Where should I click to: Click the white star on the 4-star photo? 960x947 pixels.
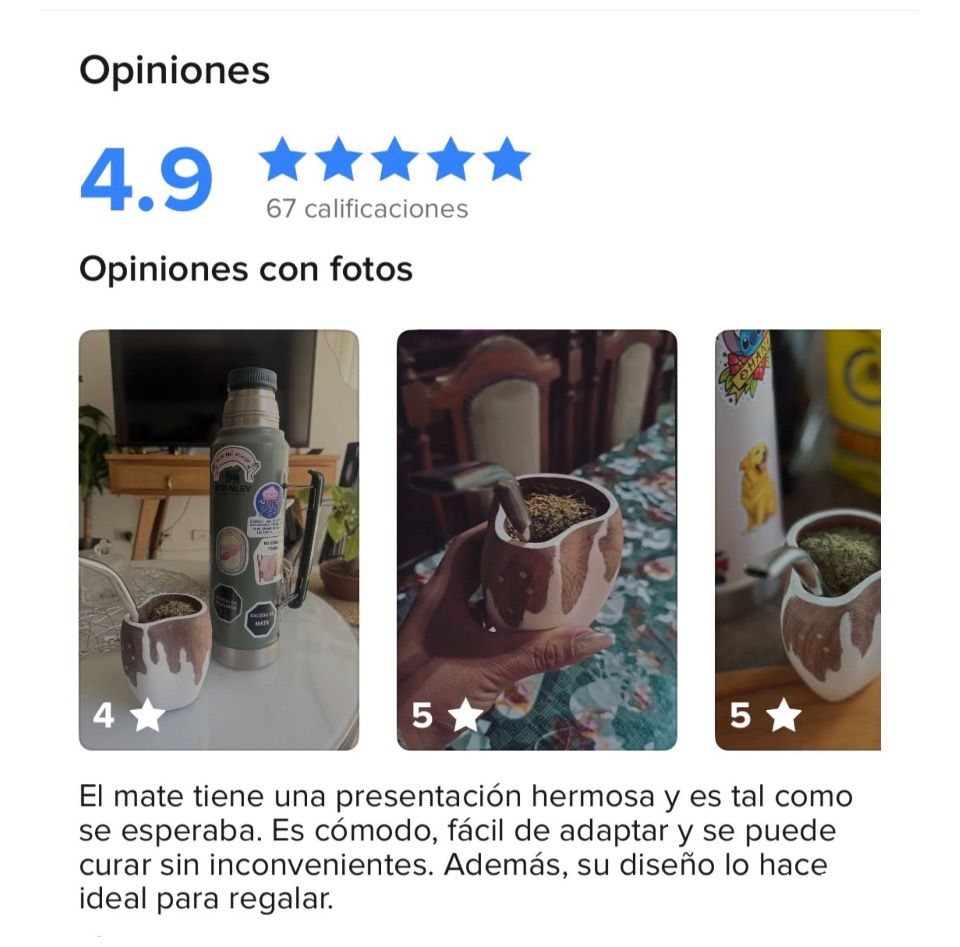pos(148,715)
